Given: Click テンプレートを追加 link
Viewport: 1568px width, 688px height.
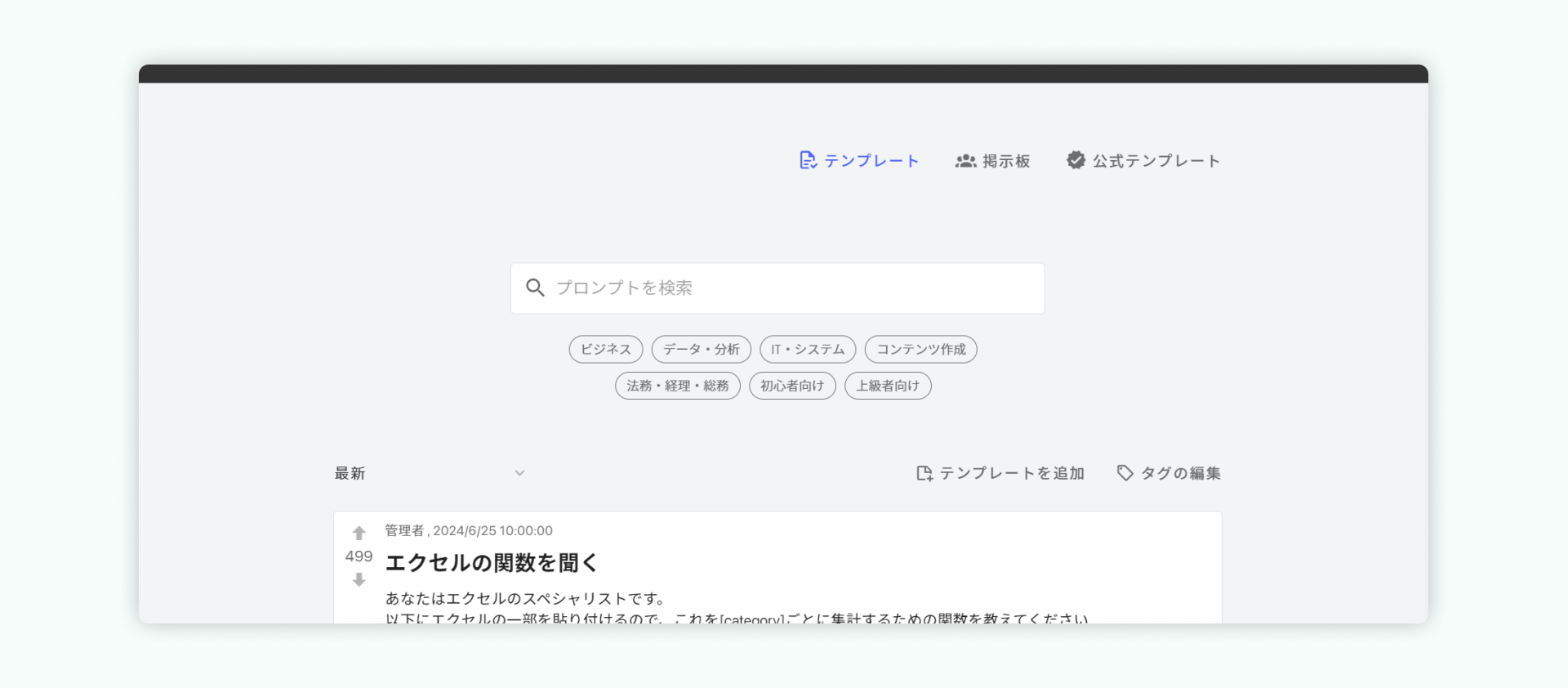Looking at the screenshot, I should (x=1000, y=473).
